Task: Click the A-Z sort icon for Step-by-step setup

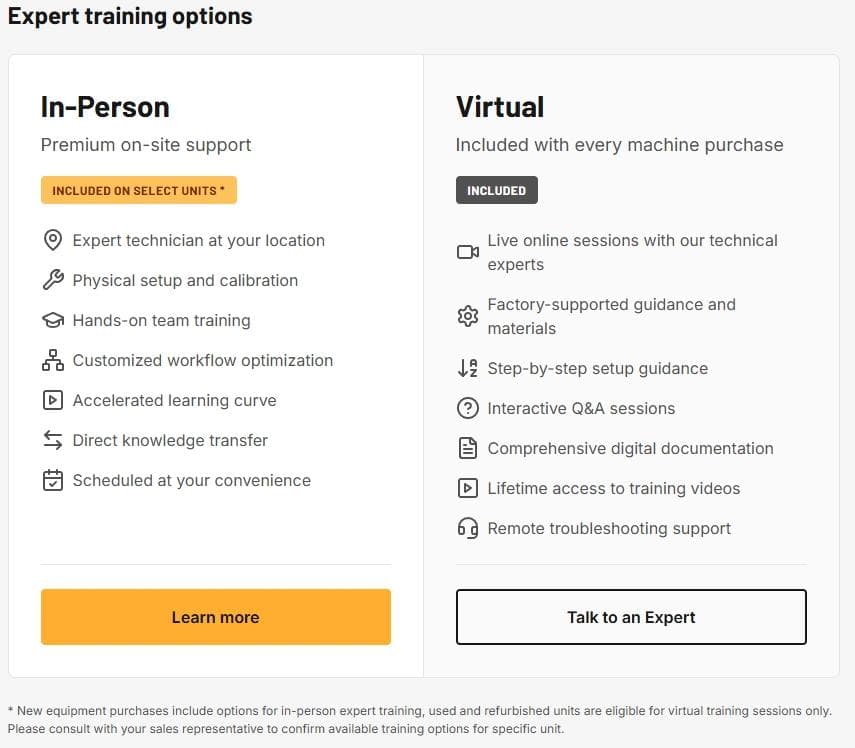Action: 467,369
